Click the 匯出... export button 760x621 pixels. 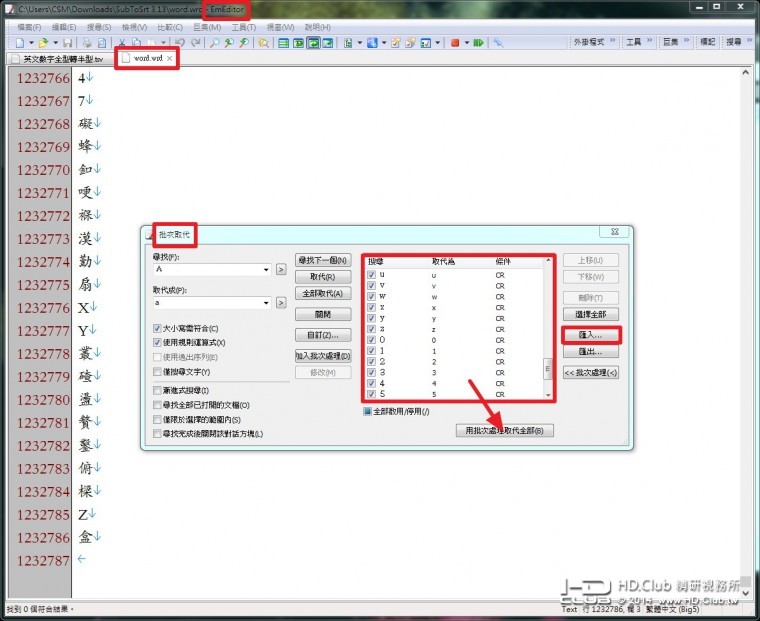[x=591, y=351]
